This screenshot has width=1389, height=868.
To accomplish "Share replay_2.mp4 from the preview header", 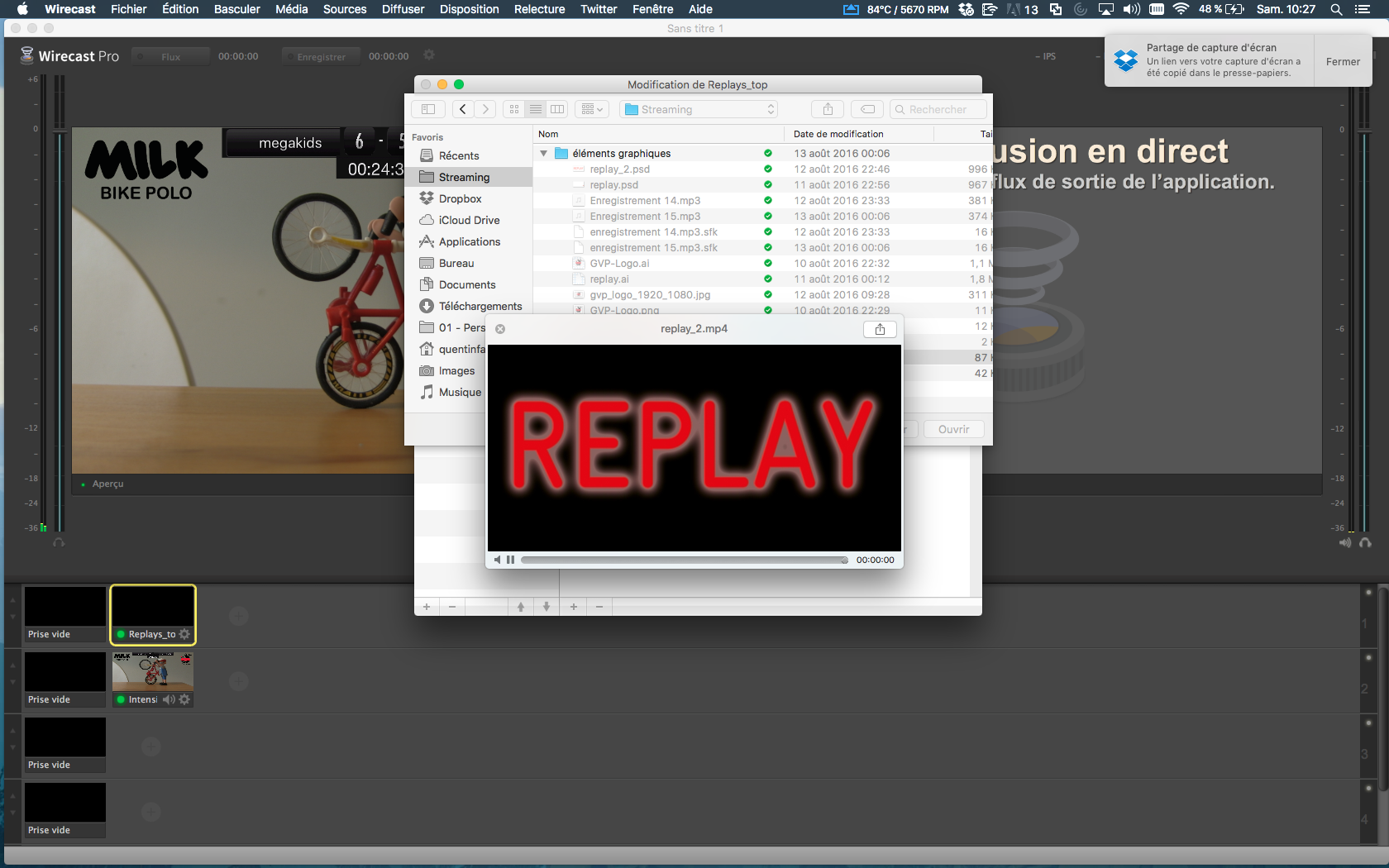I will pyautogui.click(x=880, y=329).
